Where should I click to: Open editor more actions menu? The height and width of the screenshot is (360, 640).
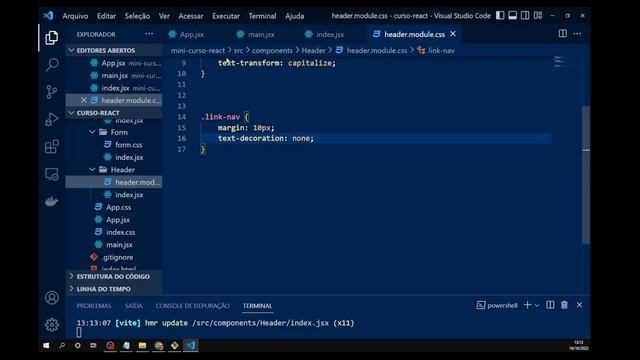pos(577,34)
